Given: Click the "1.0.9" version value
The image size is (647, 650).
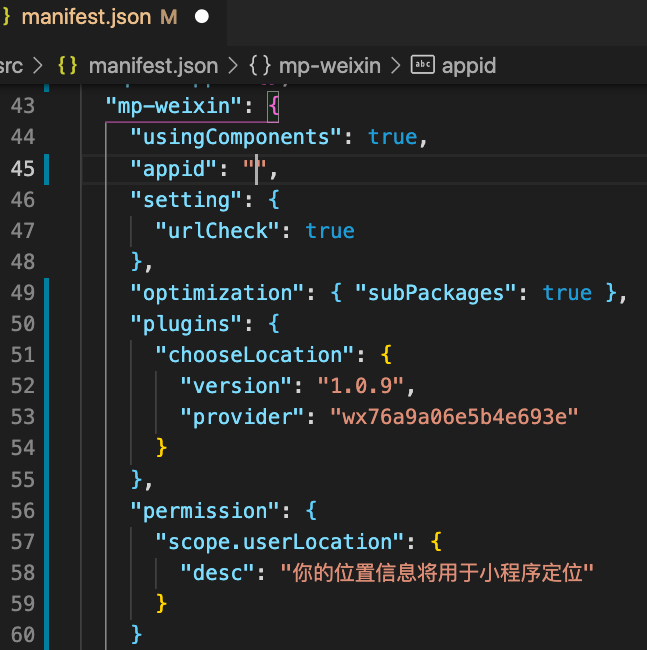Looking at the screenshot, I should click(x=361, y=386).
